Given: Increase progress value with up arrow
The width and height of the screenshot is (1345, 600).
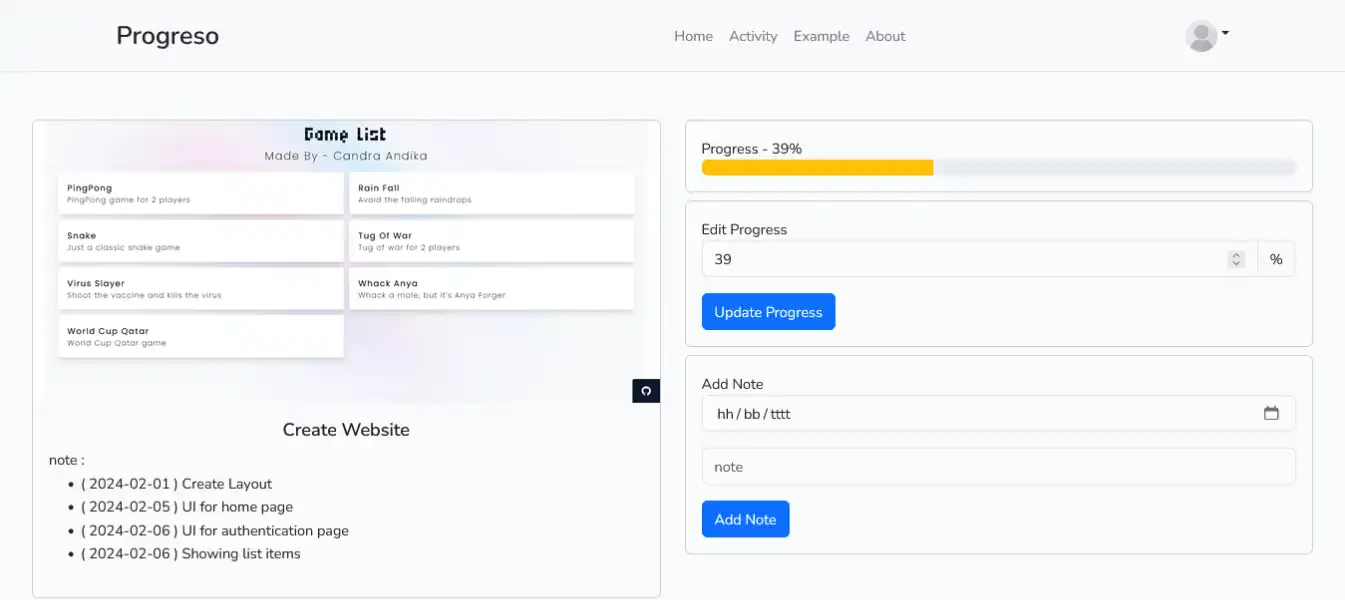Looking at the screenshot, I should tap(1236, 255).
